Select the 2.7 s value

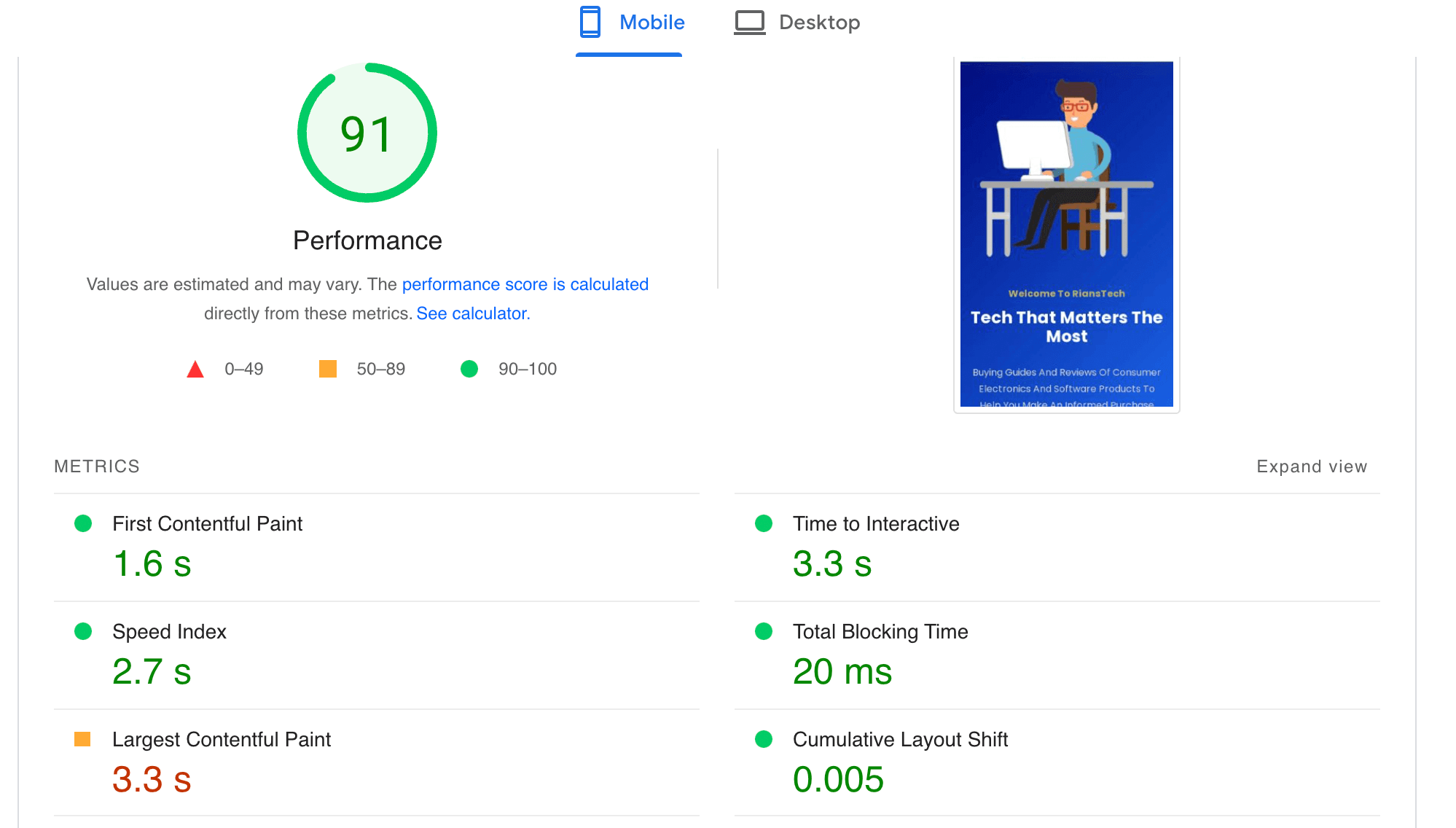click(x=152, y=672)
